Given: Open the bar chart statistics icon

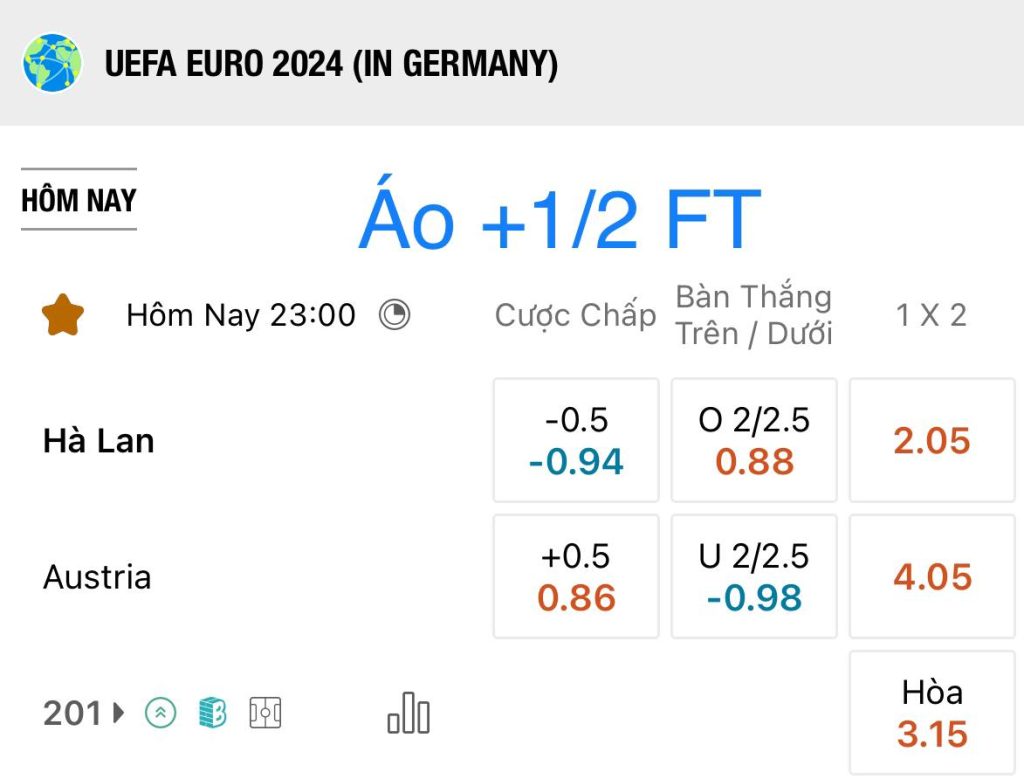Looking at the screenshot, I should 409,713.
